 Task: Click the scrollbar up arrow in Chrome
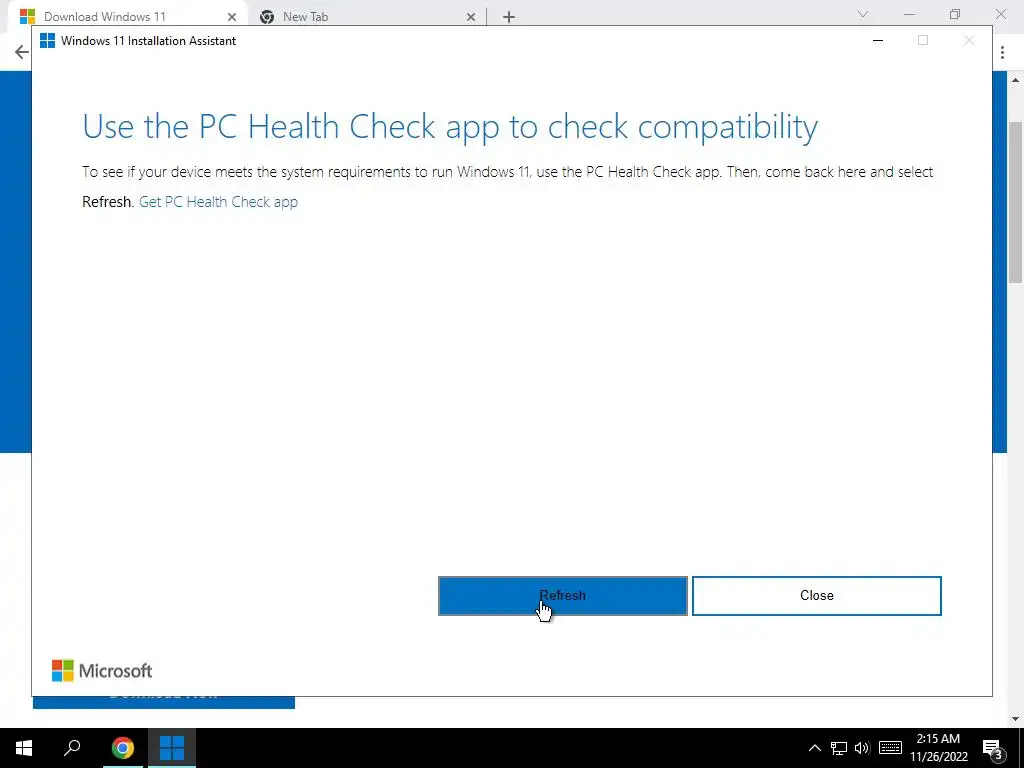(x=1015, y=80)
